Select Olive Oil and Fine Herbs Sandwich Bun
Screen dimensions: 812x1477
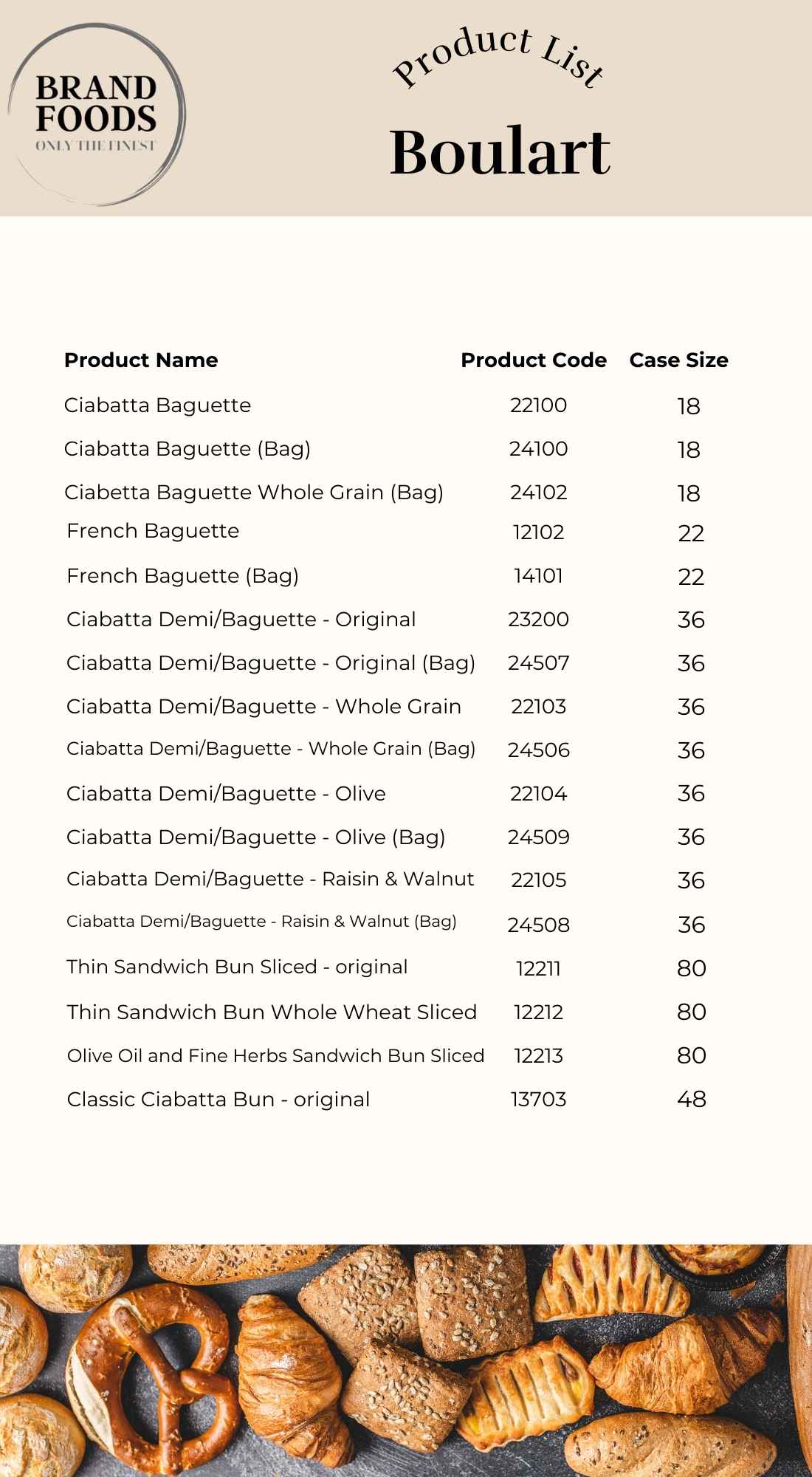coord(275,1056)
